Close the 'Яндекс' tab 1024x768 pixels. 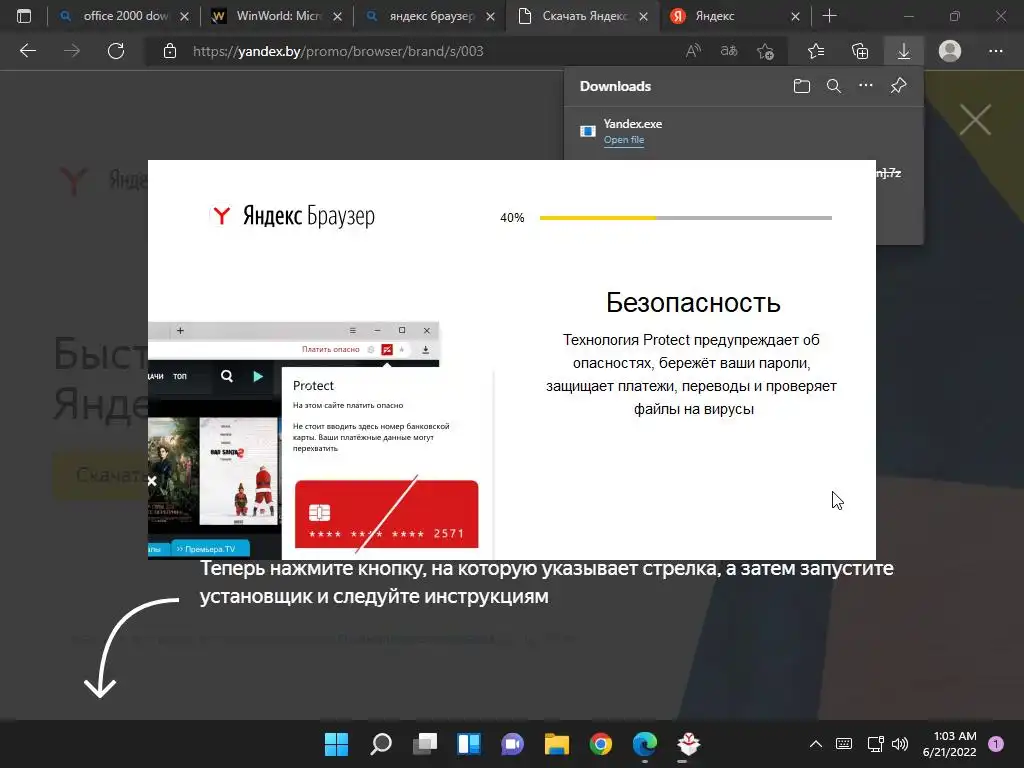point(795,17)
